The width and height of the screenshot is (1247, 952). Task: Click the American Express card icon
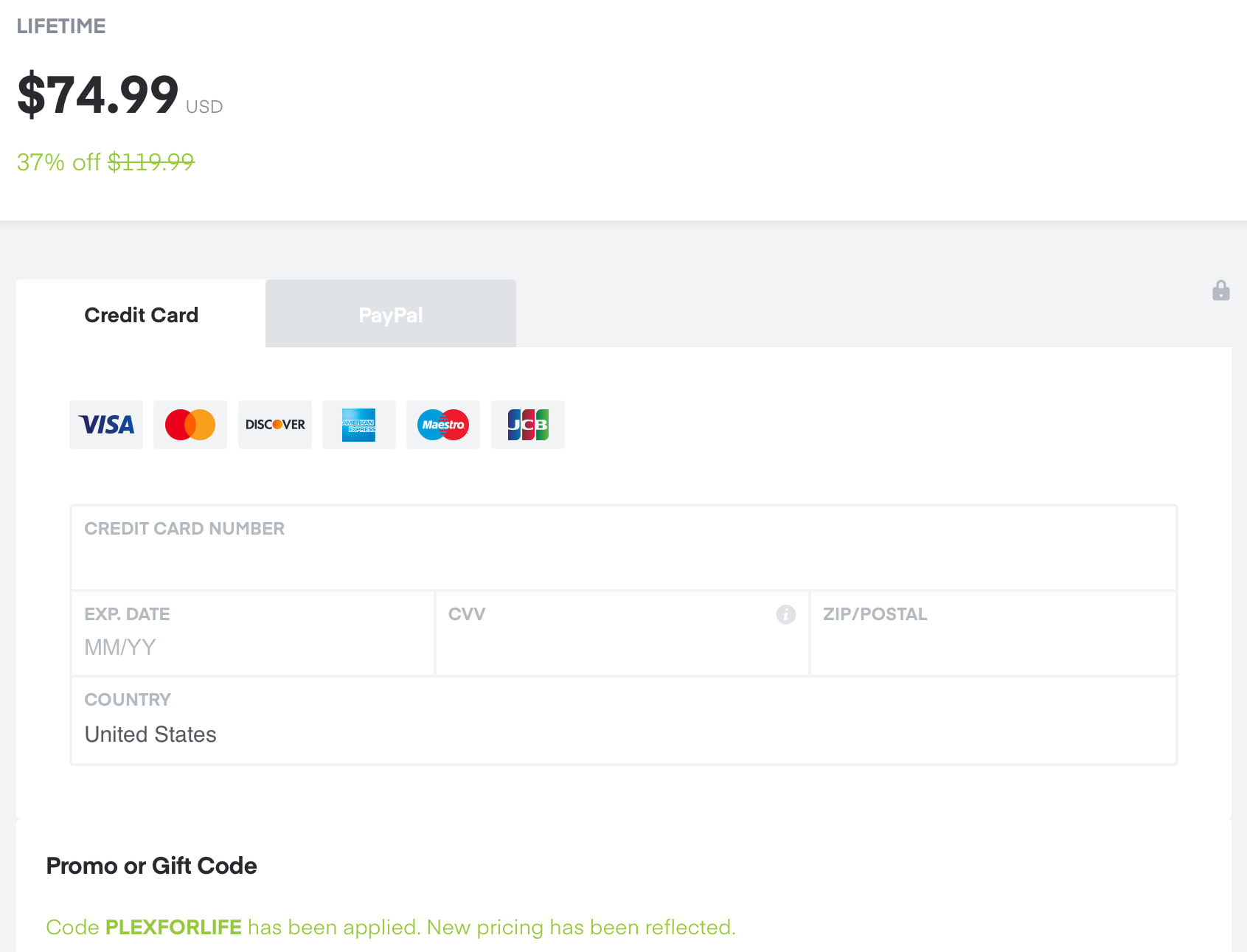(359, 425)
